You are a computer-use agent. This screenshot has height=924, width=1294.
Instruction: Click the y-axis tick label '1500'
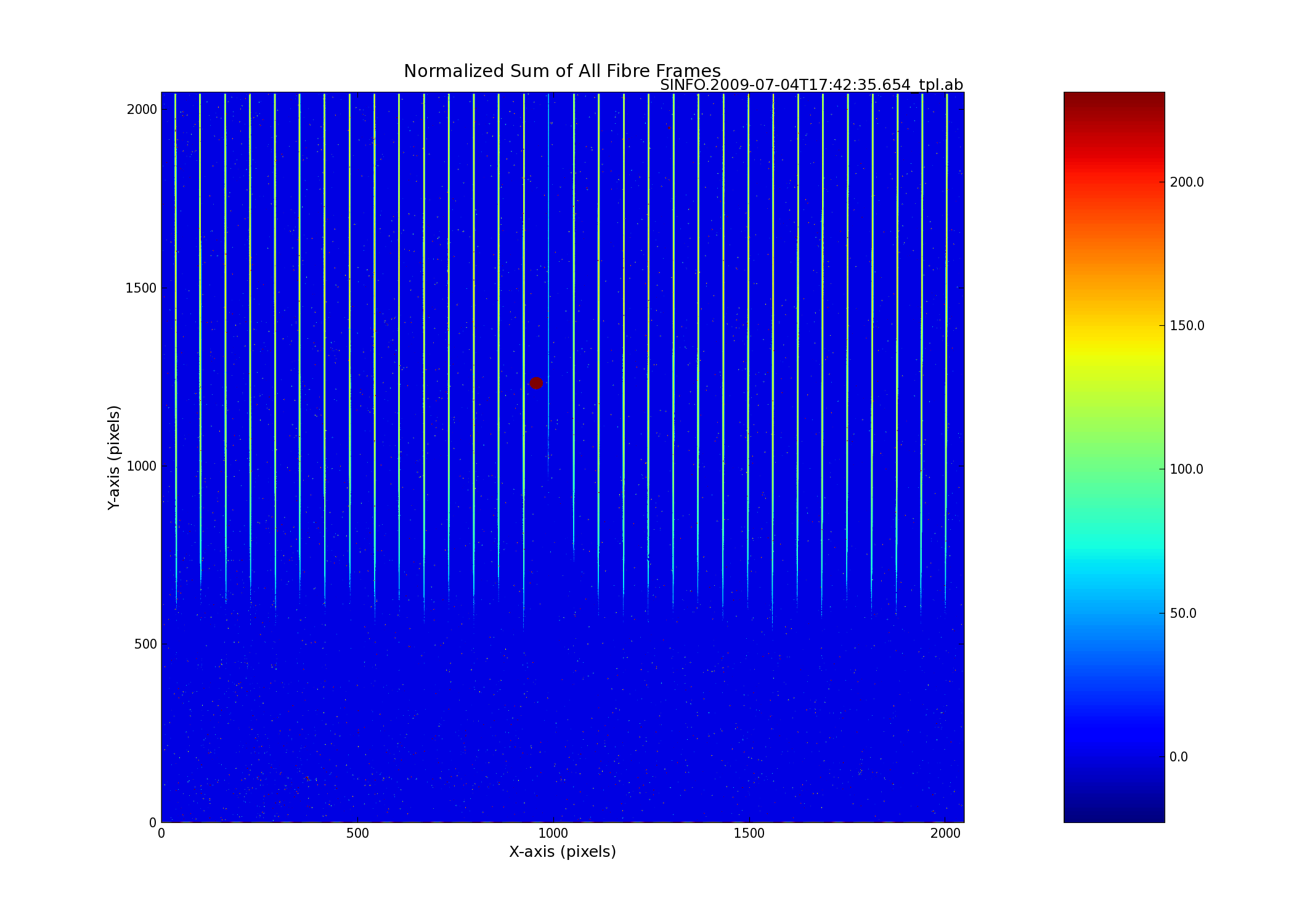tap(142, 288)
